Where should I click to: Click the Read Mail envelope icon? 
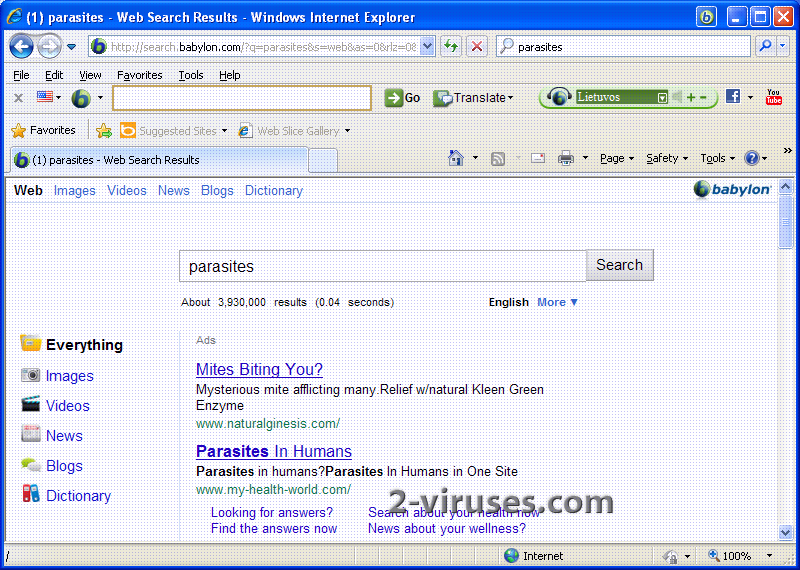537,158
